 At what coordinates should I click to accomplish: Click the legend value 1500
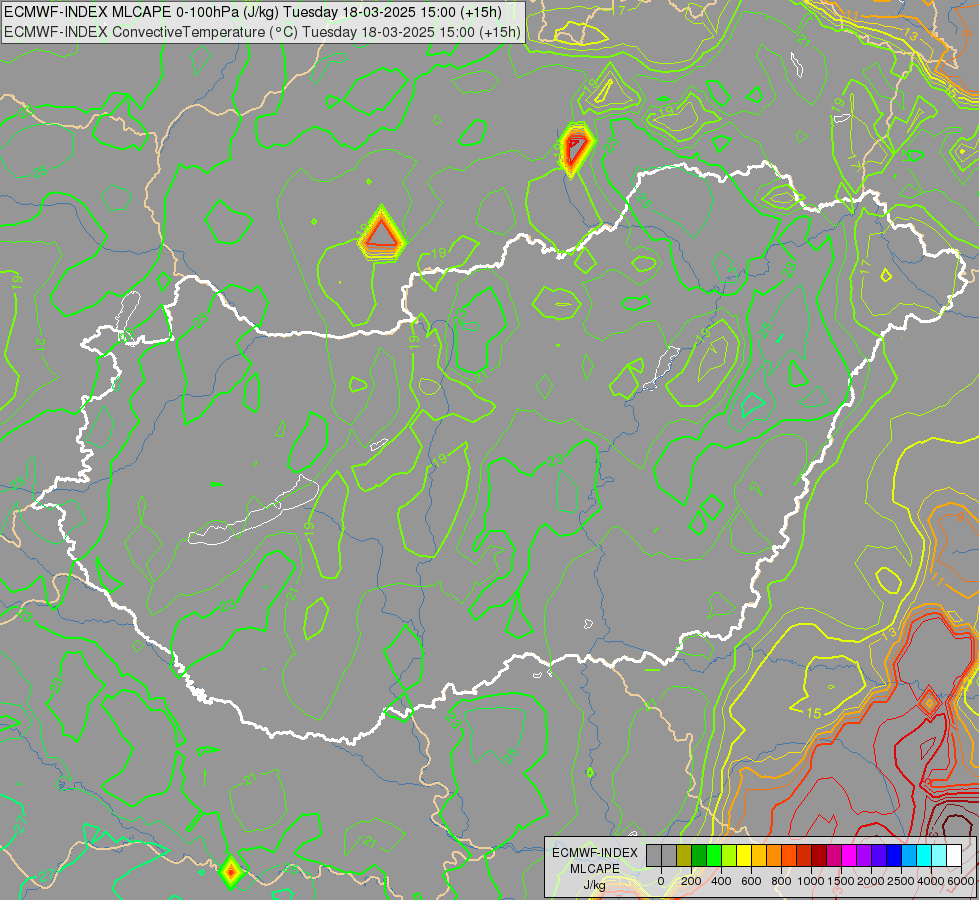pos(842,881)
